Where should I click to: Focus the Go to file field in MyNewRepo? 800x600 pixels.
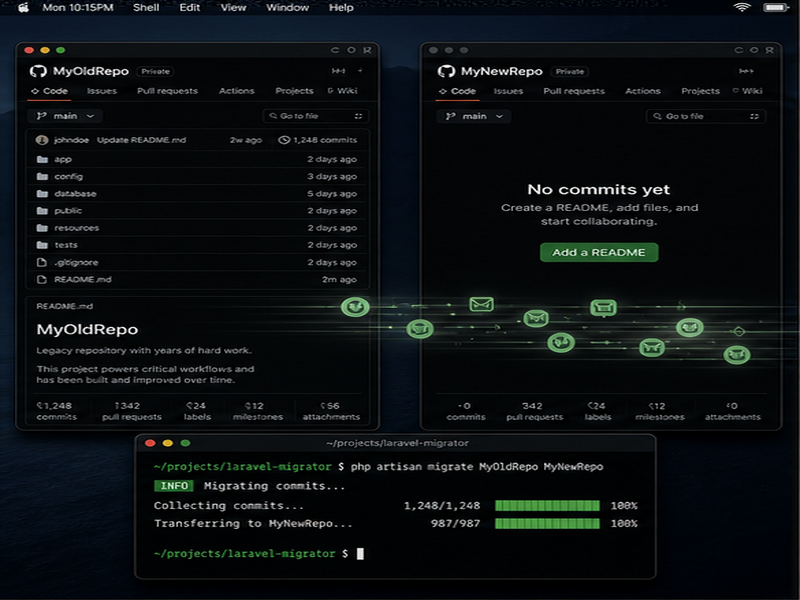coord(706,116)
